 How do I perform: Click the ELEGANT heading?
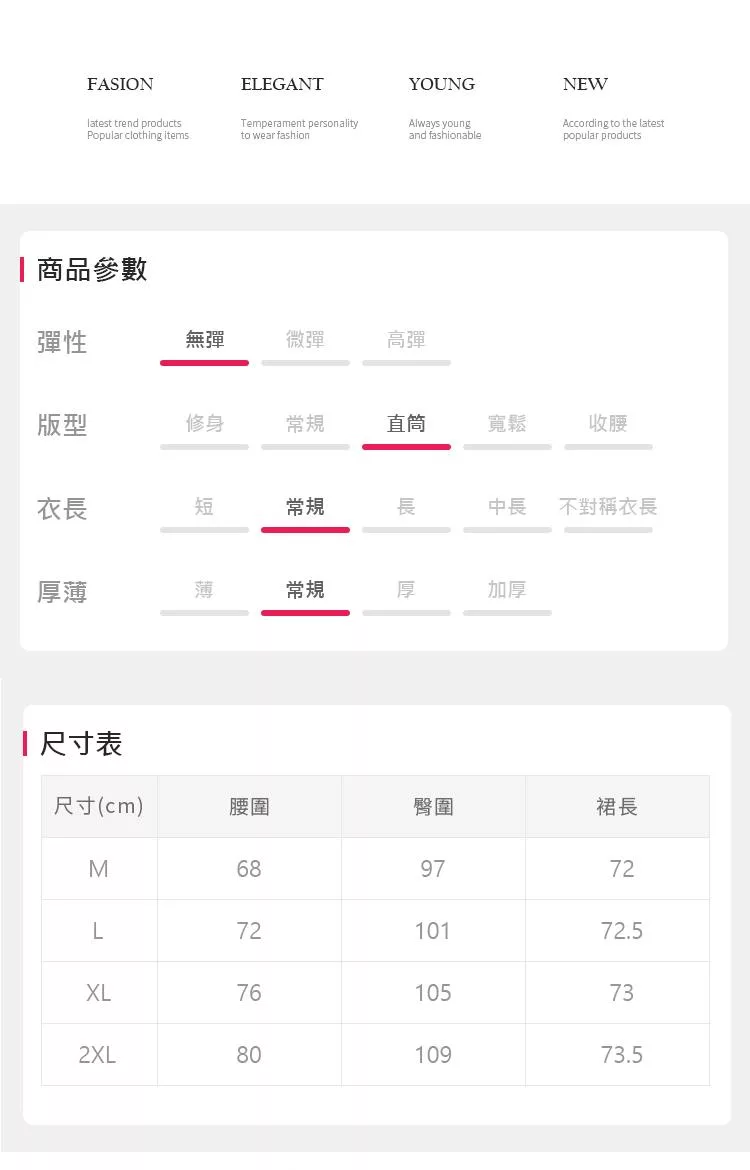(x=282, y=85)
